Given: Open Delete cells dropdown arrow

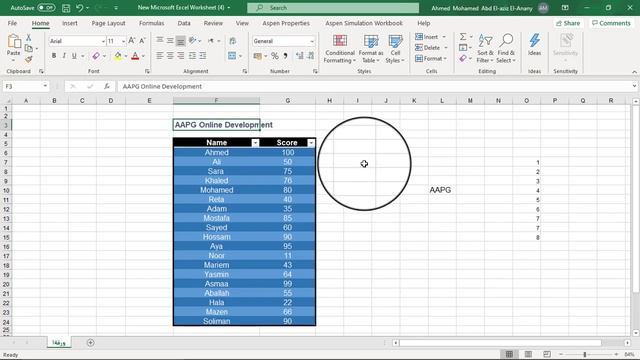Looking at the screenshot, I should click(446, 48).
